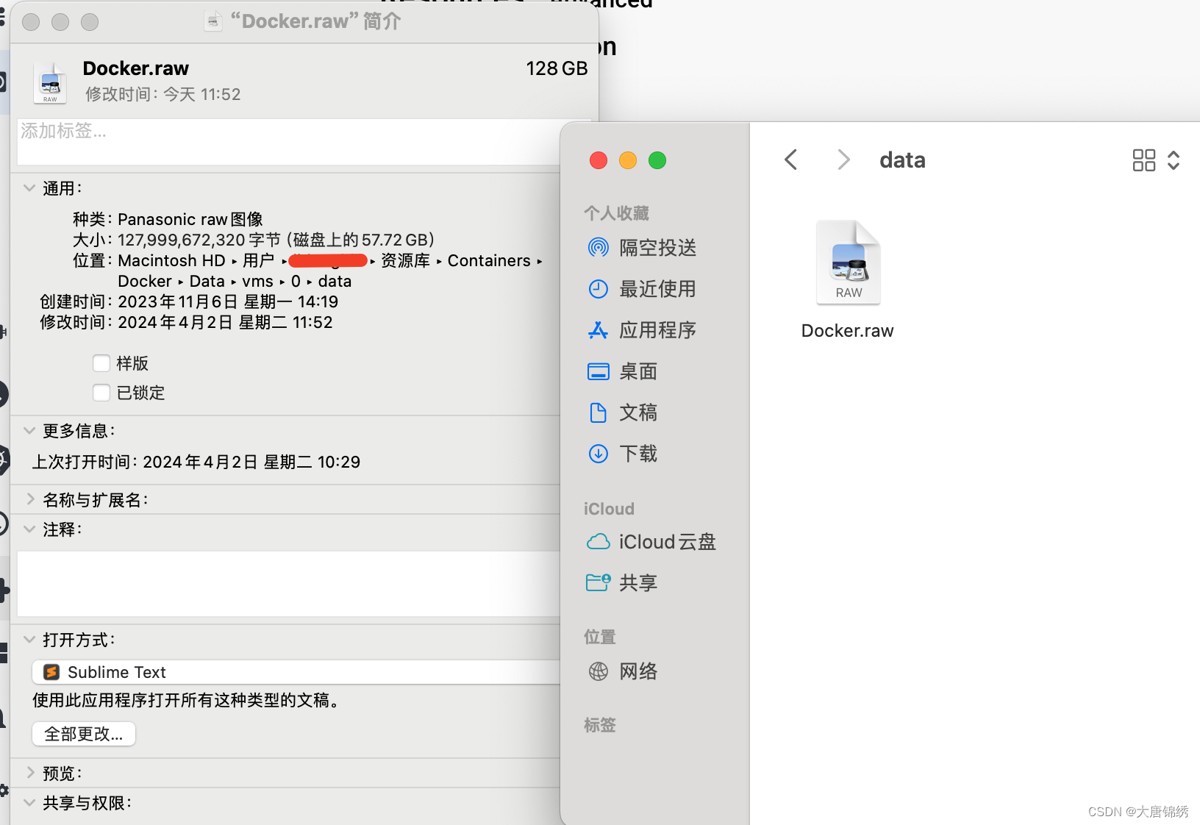Open 文稿 in Finder sidebar
Viewport: 1200px width, 825px height.
pyautogui.click(x=638, y=412)
